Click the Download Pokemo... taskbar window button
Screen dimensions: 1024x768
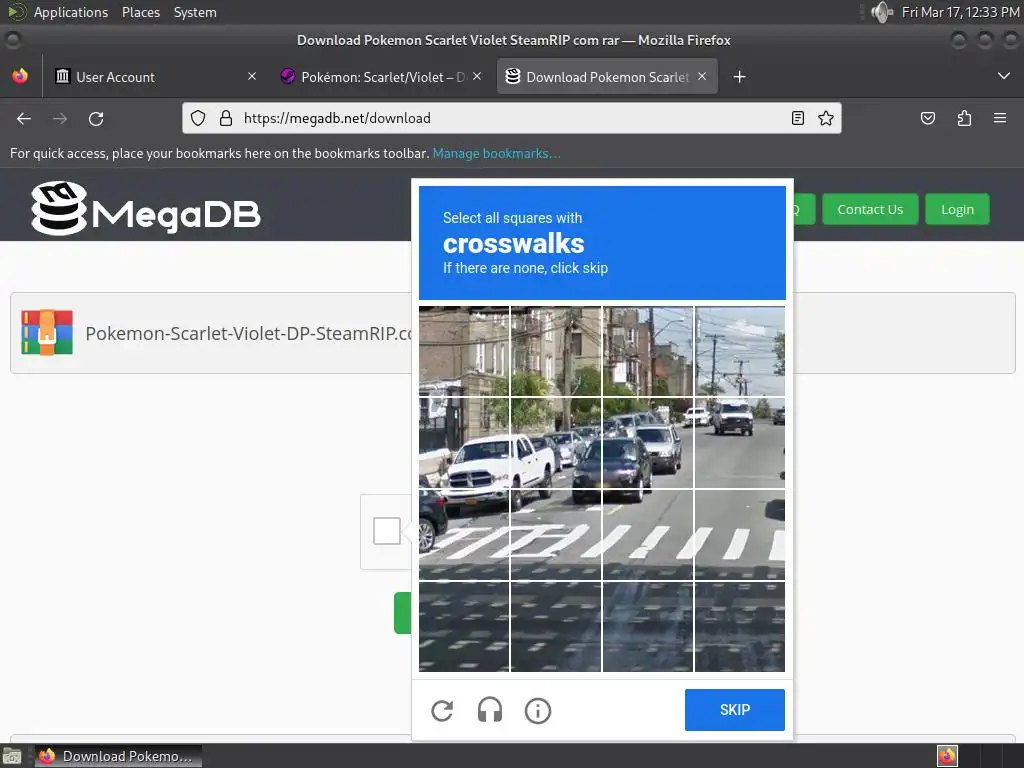tap(118, 756)
